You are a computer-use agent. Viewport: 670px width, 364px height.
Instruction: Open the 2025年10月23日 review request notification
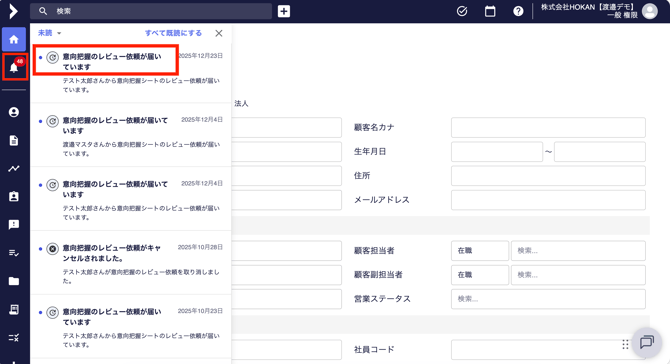pos(131,326)
